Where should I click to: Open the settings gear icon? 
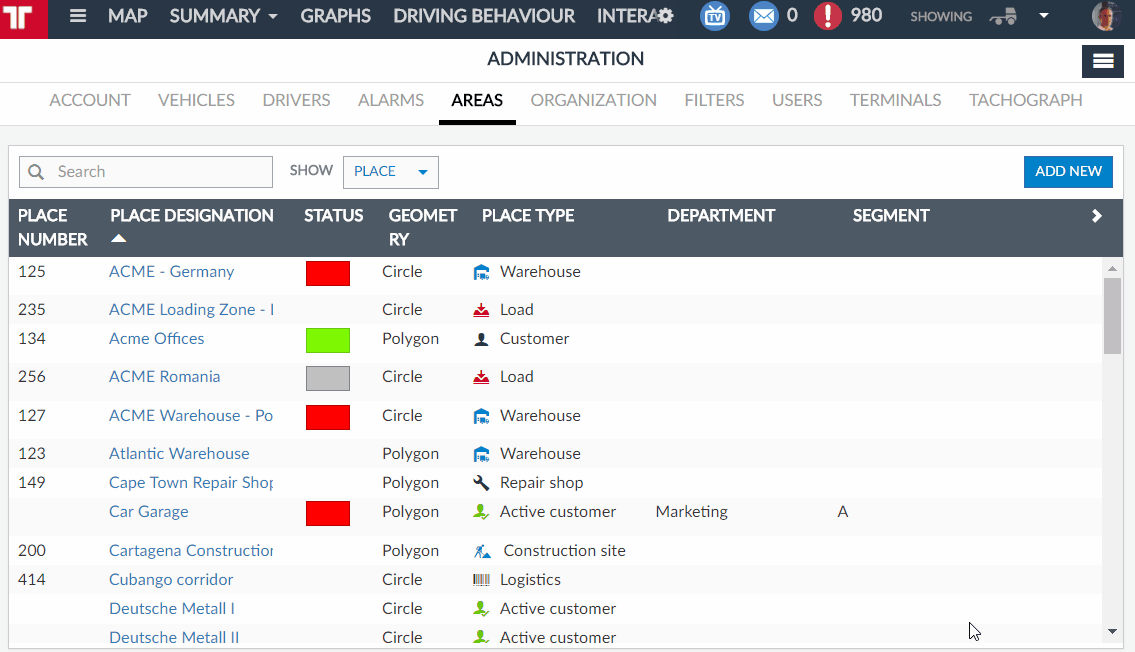[x=665, y=16]
